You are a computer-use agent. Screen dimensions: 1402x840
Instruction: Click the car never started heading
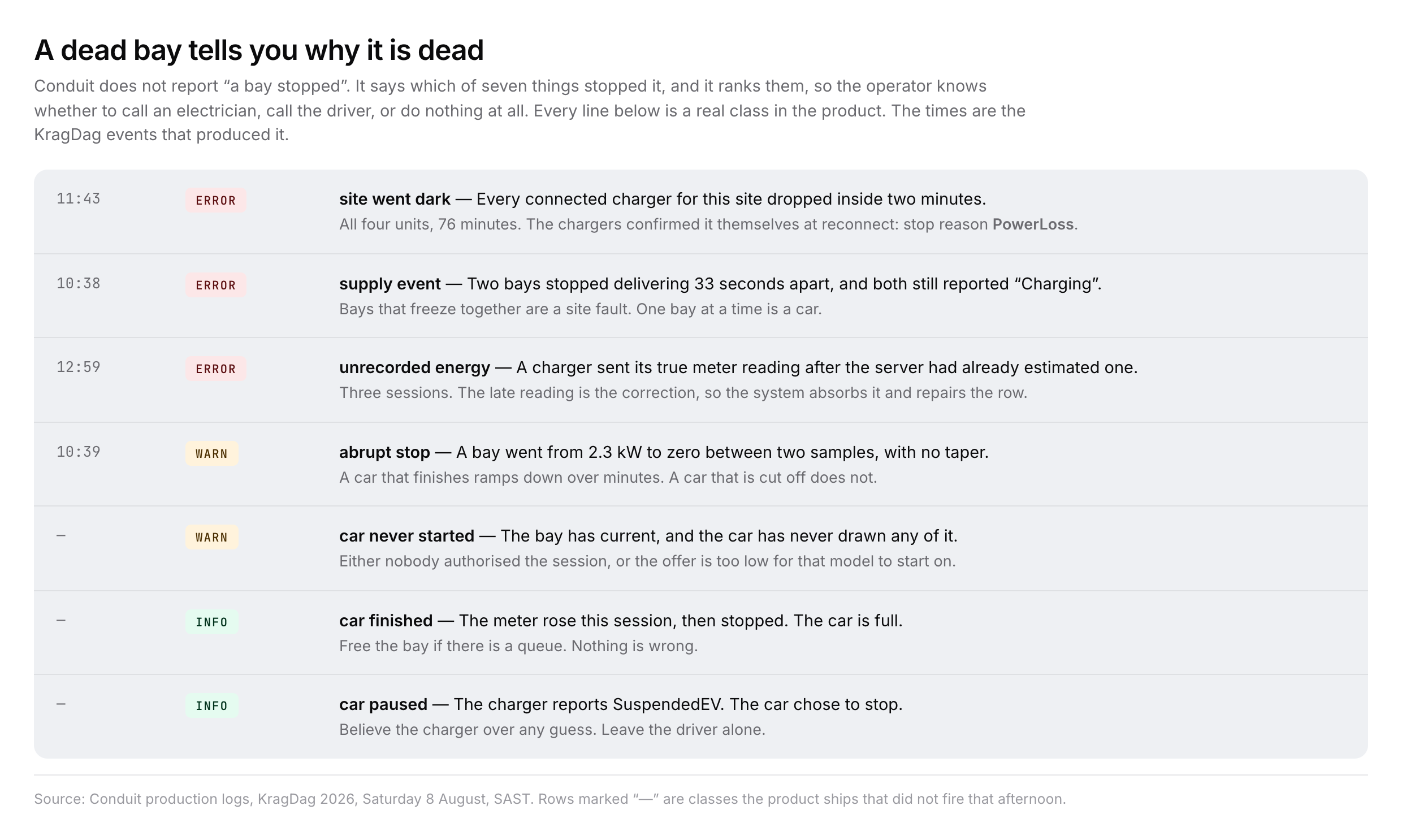point(406,536)
